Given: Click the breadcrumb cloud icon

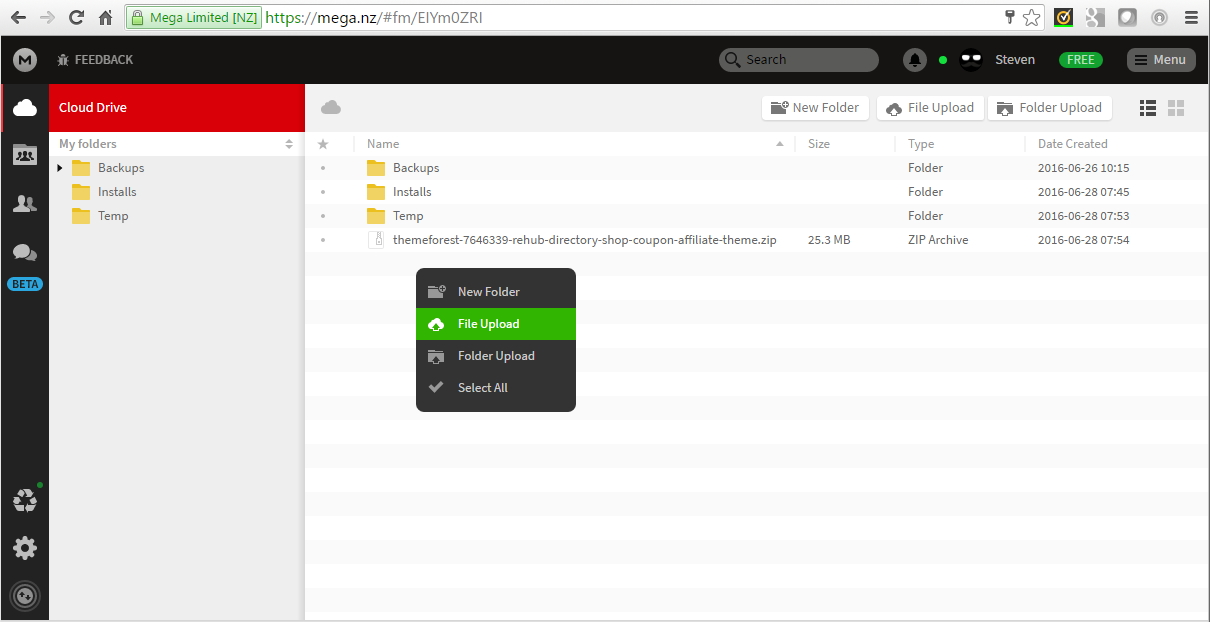Looking at the screenshot, I should click(331, 107).
